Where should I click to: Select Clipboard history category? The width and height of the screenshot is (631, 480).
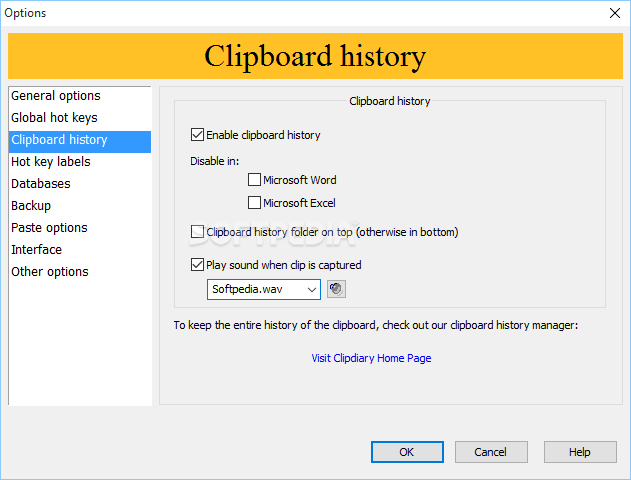point(80,140)
